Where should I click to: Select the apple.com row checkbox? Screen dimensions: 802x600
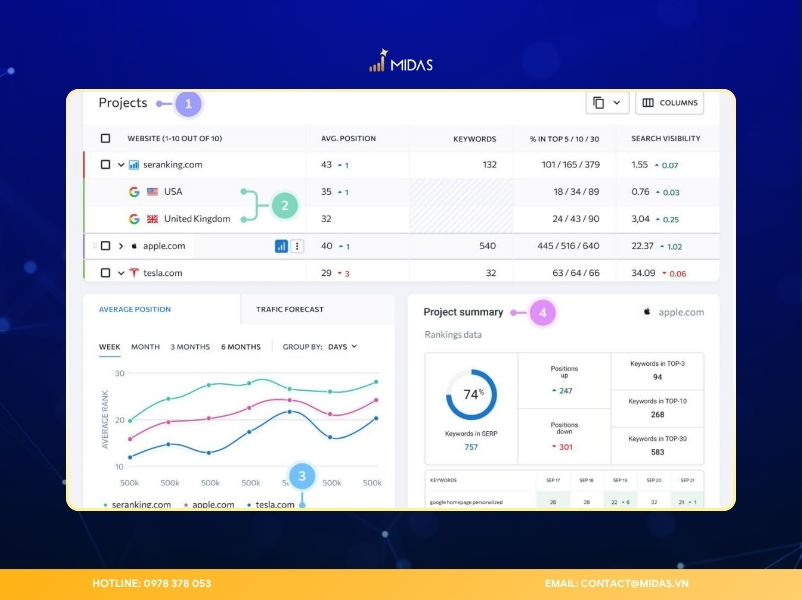105,246
